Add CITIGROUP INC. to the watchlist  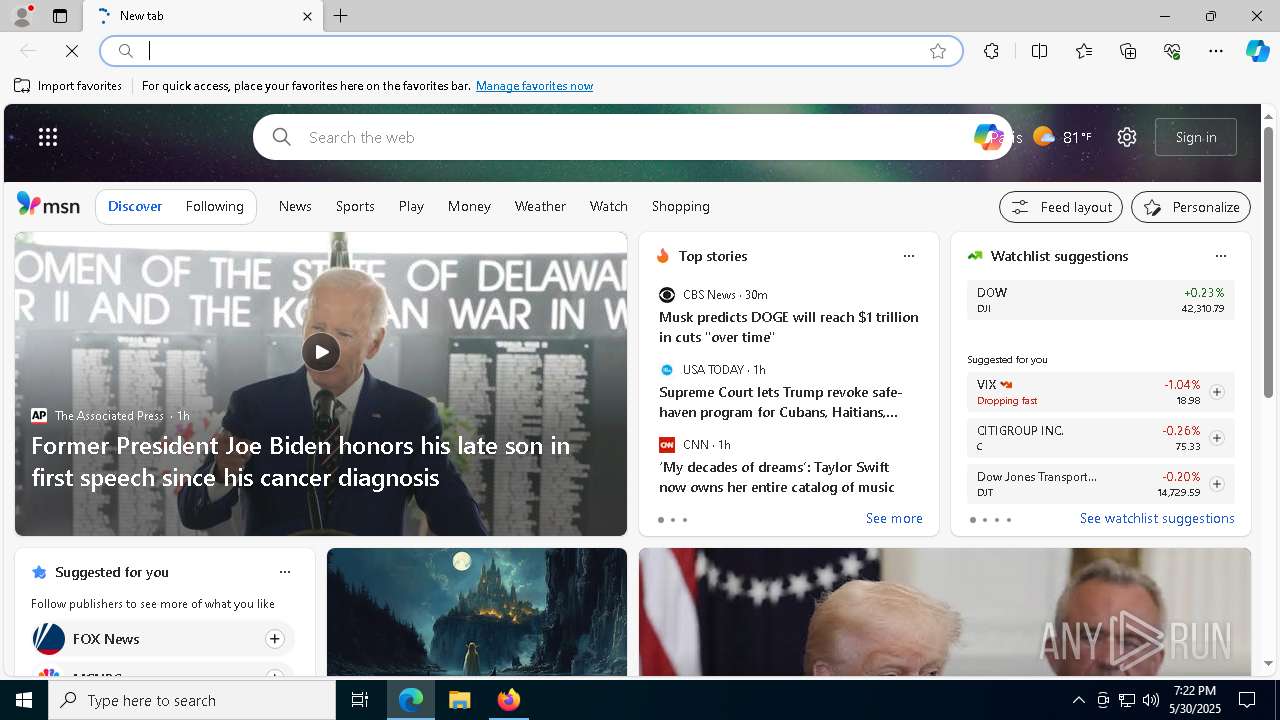point(1217,438)
